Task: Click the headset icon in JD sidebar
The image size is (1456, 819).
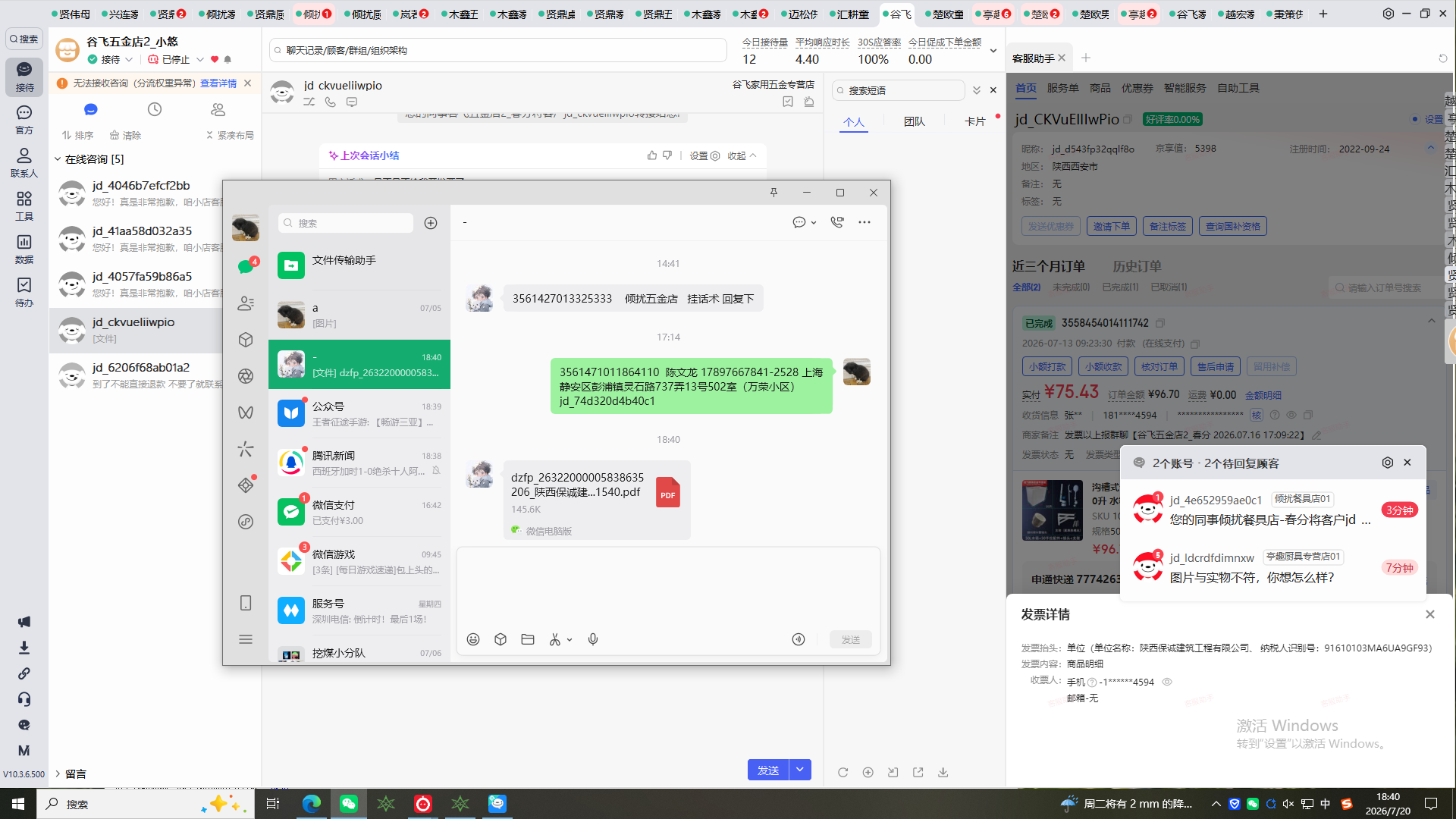Action: (x=24, y=699)
